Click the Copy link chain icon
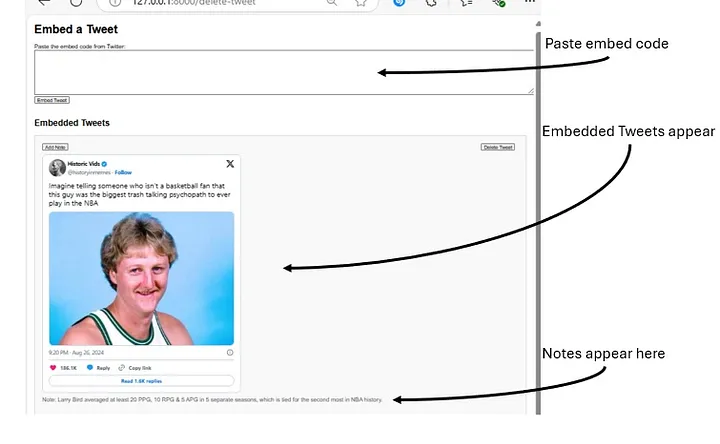The width and height of the screenshot is (720, 444). coord(122,368)
